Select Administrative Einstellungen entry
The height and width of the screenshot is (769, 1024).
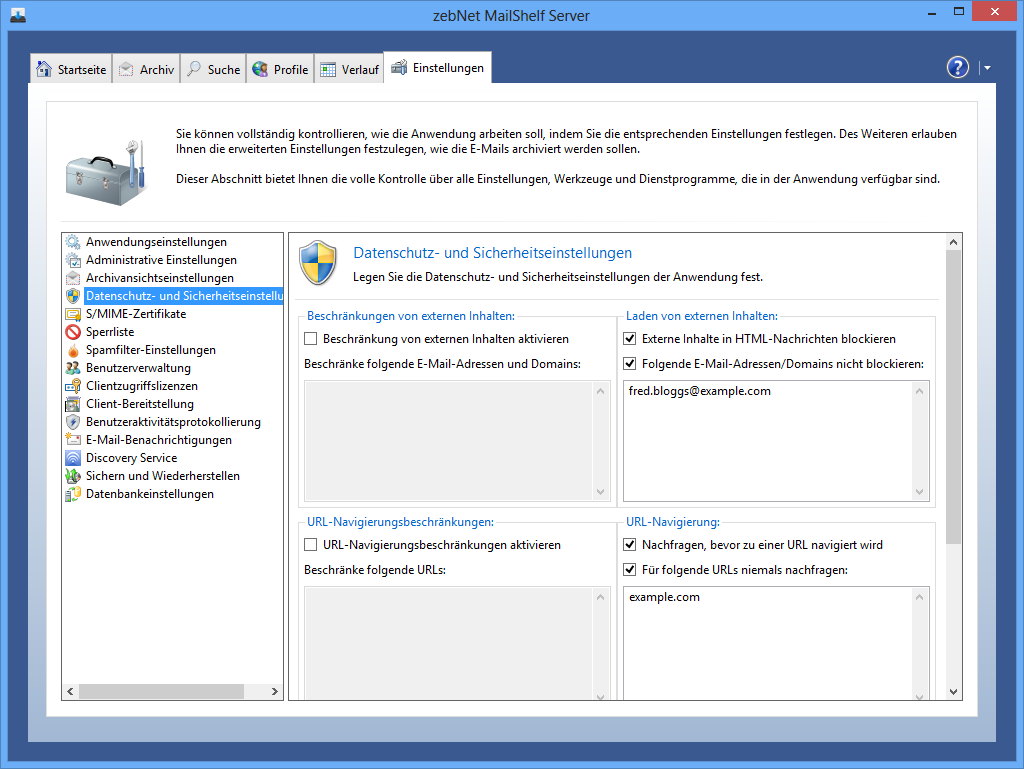pos(161,260)
